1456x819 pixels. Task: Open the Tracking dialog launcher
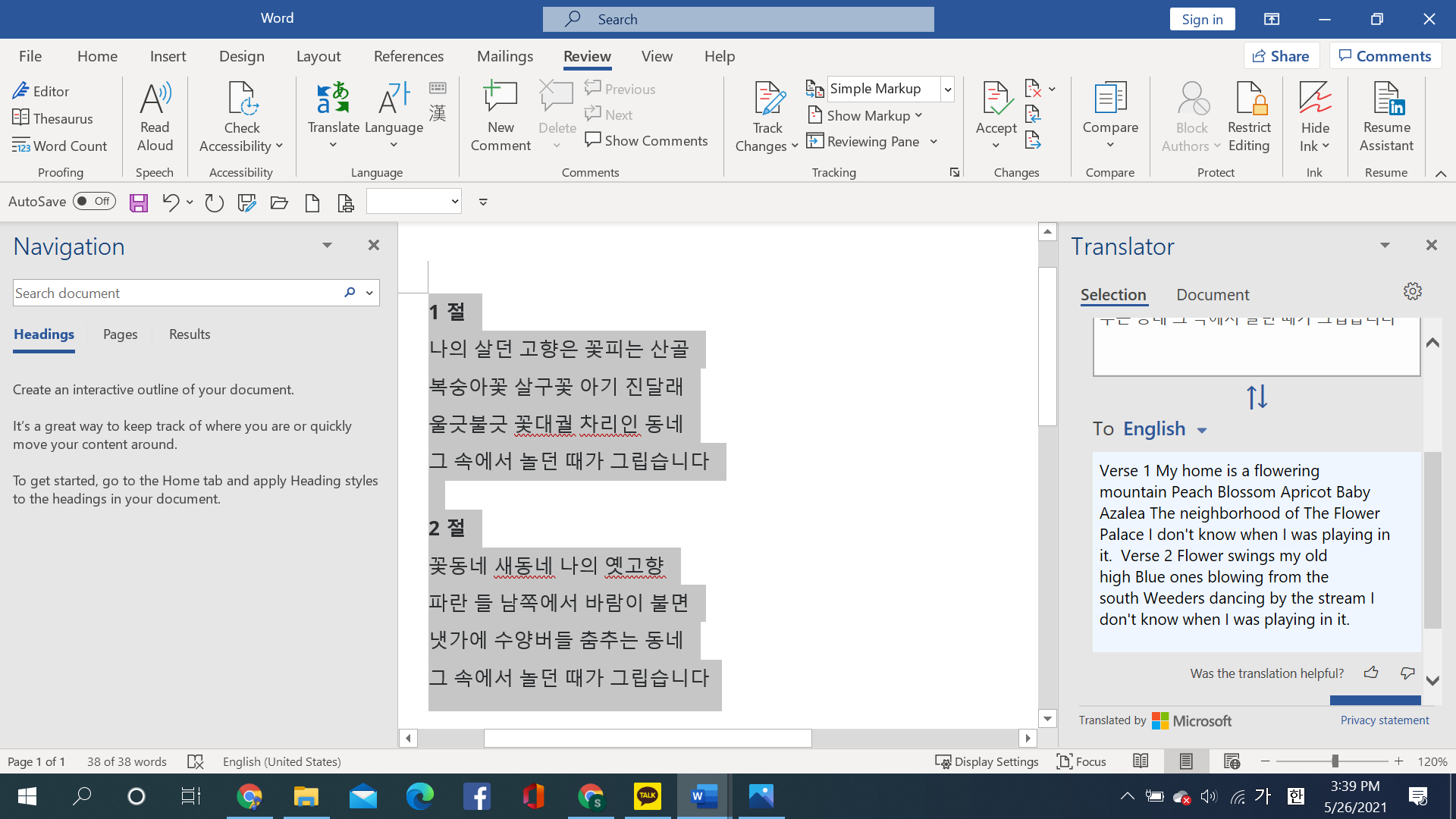tap(955, 173)
